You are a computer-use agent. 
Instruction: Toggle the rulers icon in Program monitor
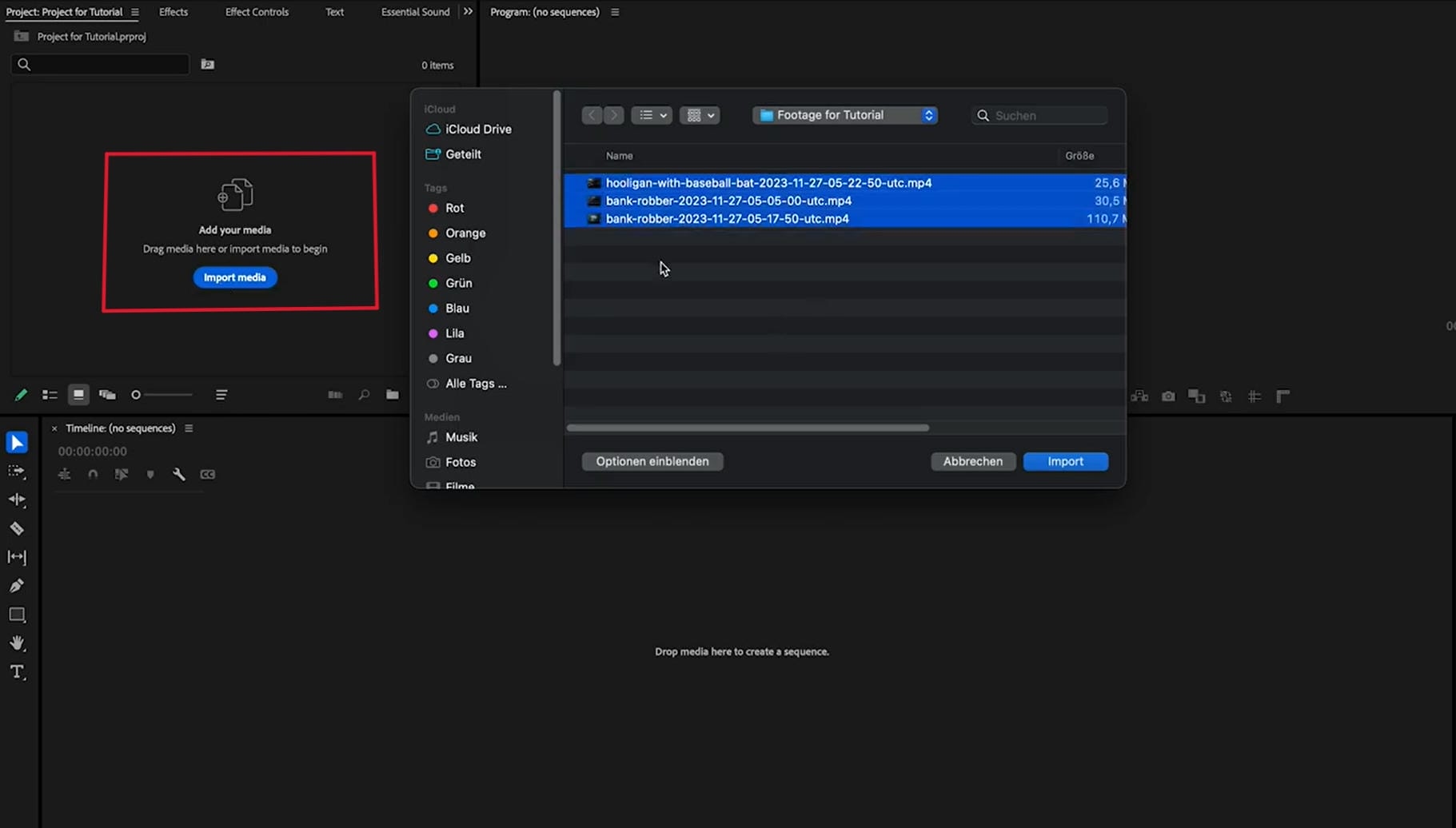[1283, 396]
